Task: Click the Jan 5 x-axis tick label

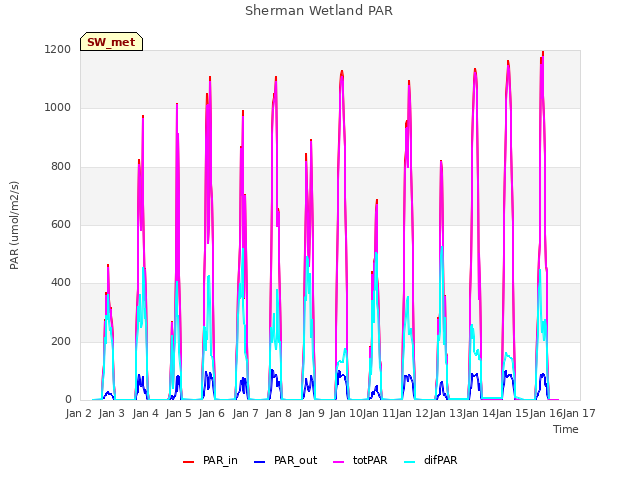Action: pos(178,413)
